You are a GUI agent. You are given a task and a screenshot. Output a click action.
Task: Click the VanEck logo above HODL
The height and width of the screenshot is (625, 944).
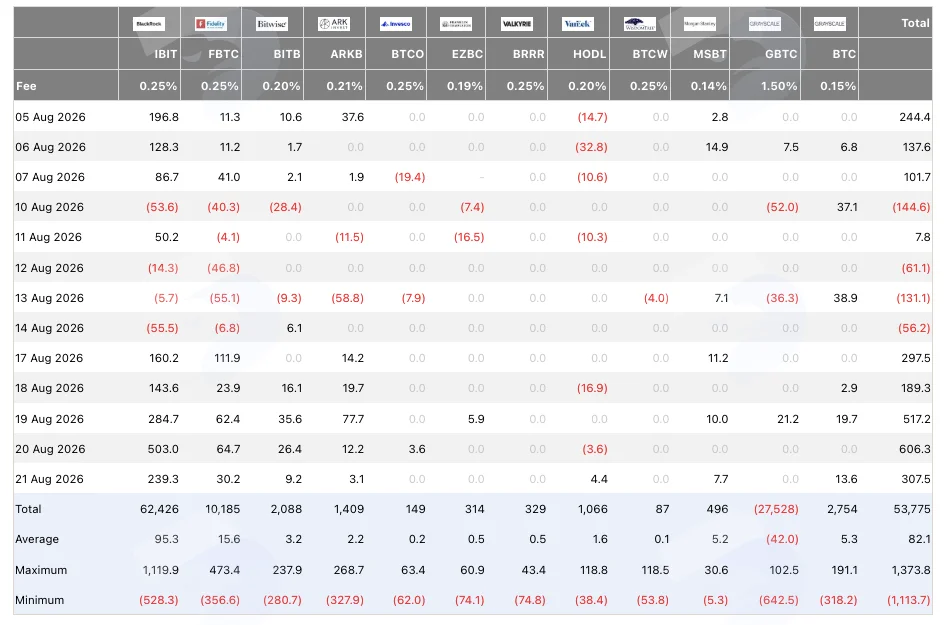tap(577, 23)
